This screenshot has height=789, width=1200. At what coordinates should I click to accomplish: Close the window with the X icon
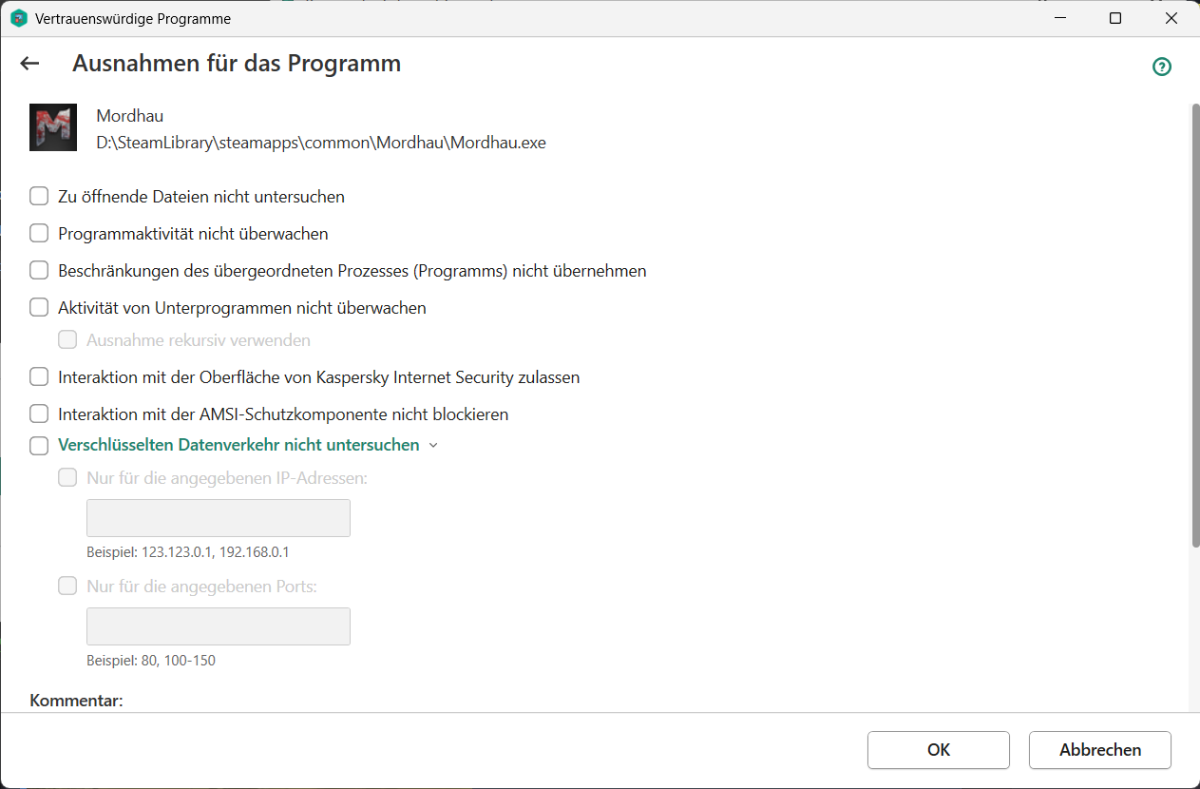(x=1170, y=18)
